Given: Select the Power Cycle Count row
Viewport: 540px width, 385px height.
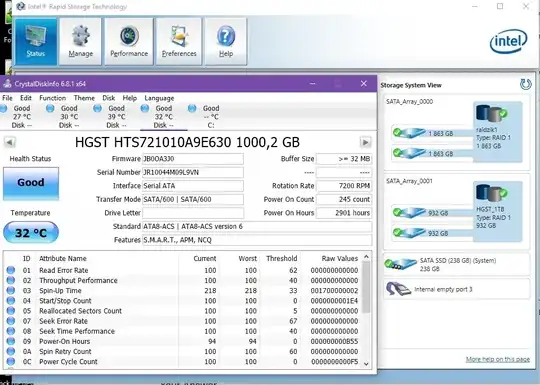Looking at the screenshot, I should pyautogui.click(x=183, y=362).
